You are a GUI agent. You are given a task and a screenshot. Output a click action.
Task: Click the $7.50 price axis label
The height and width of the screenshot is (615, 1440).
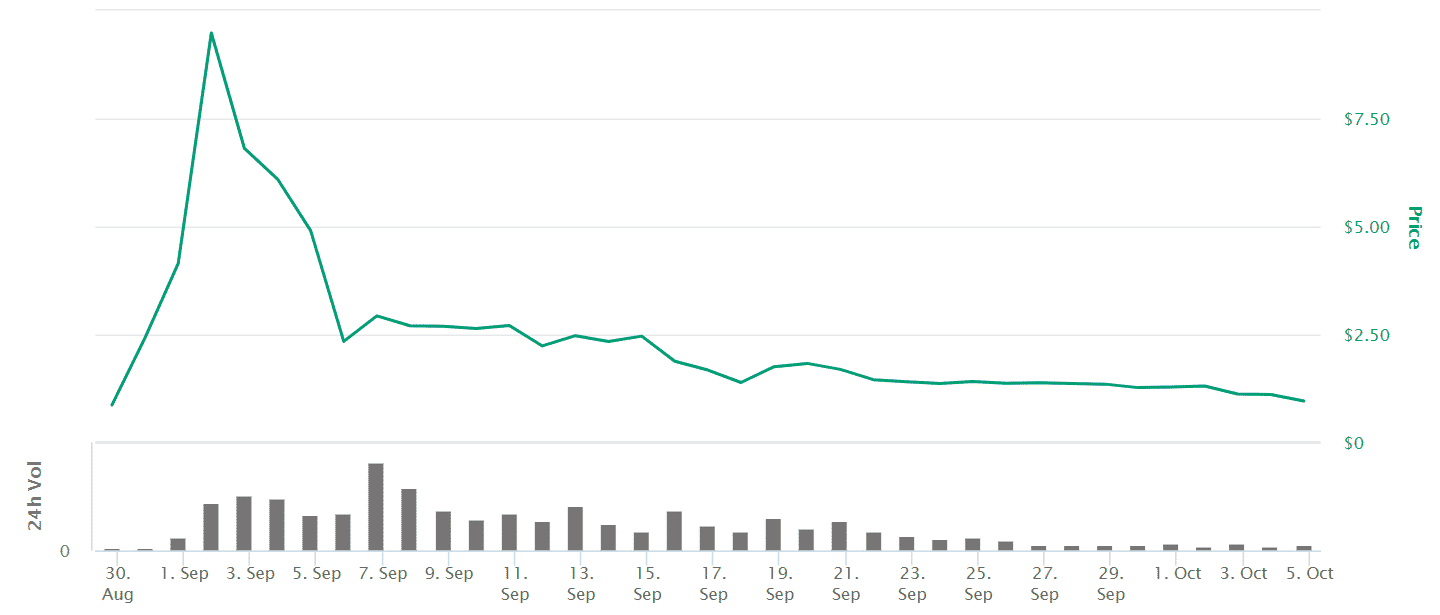coord(1367,120)
